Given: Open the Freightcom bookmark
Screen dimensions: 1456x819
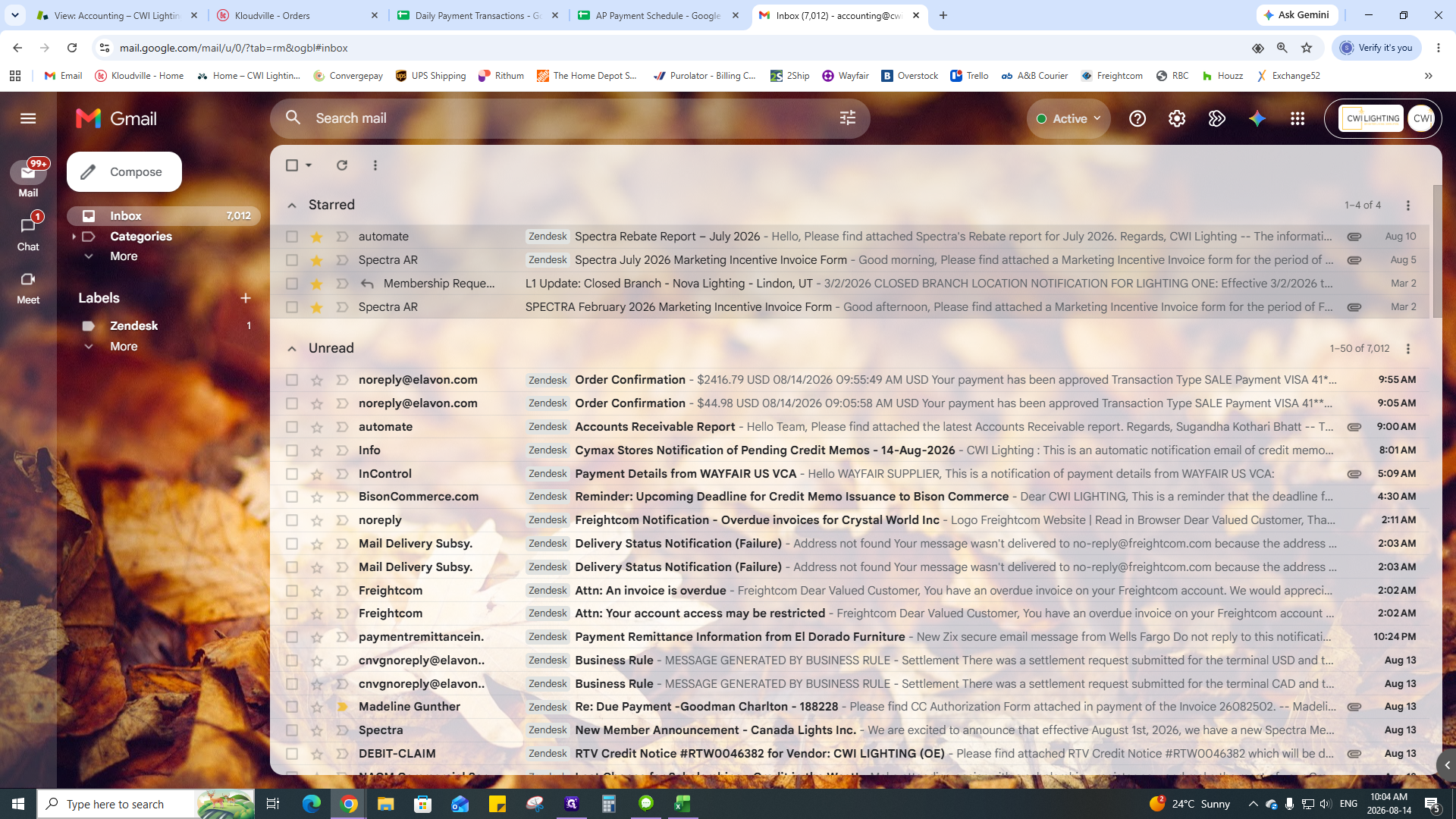Looking at the screenshot, I should pyautogui.click(x=1112, y=76).
